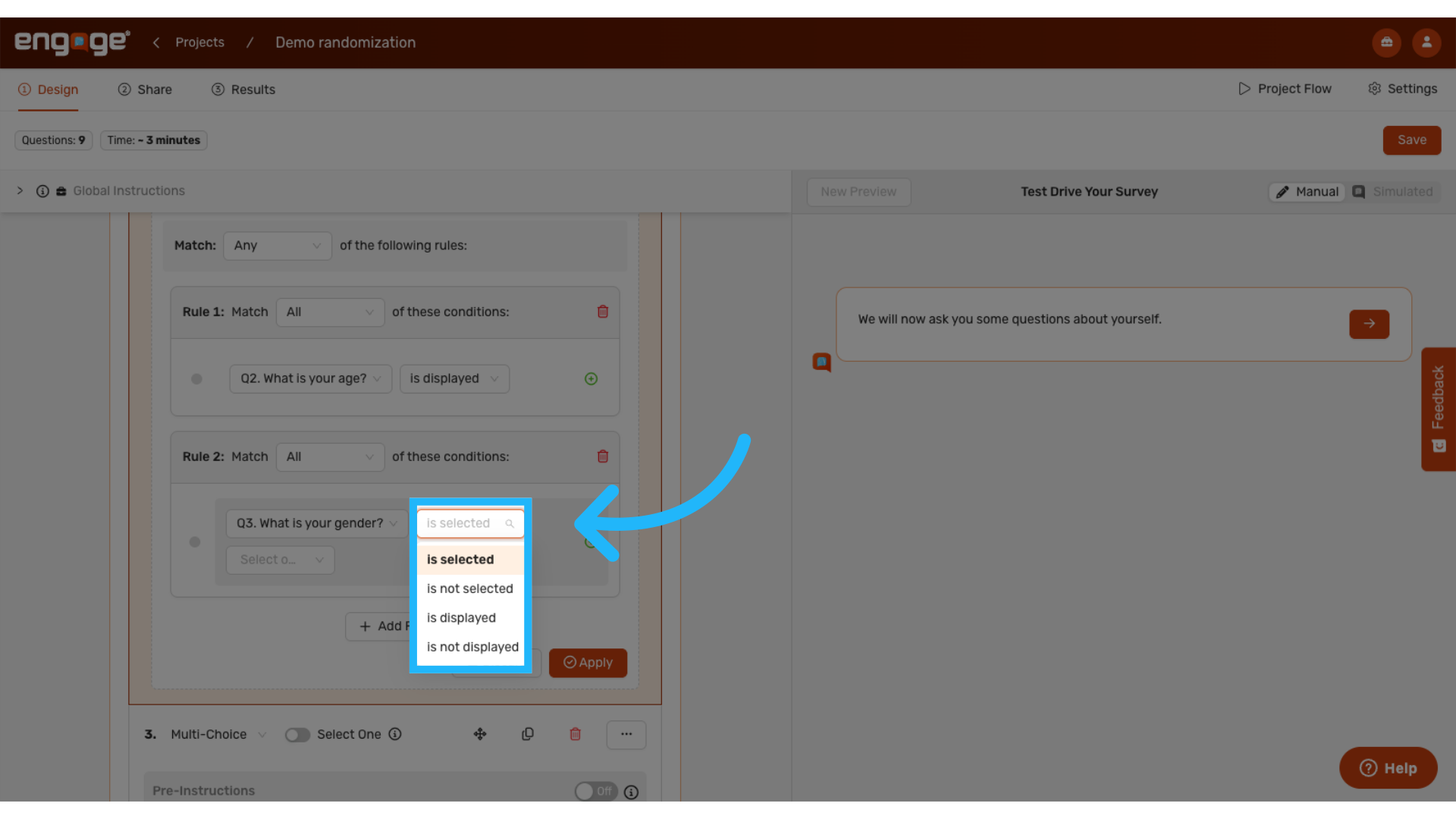
Task: Open Settings
Action: (x=1402, y=89)
